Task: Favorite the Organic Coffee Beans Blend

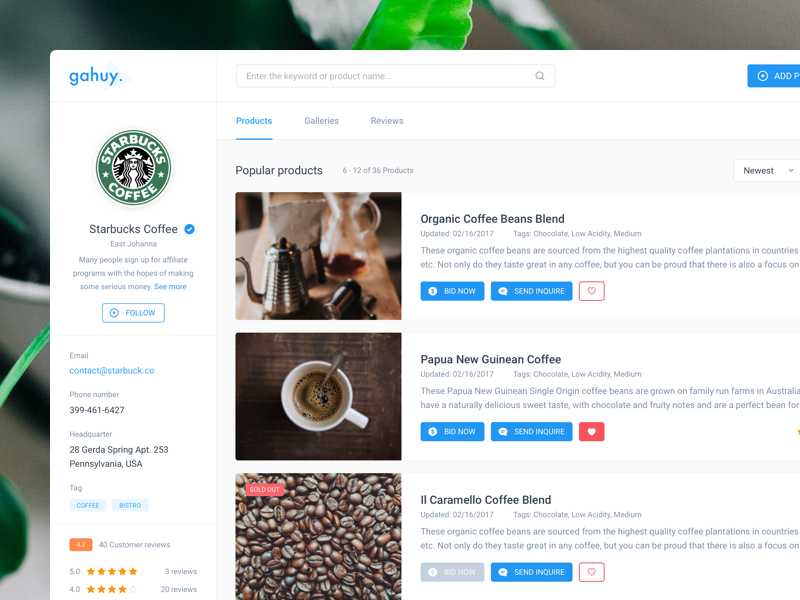Action: coord(591,291)
